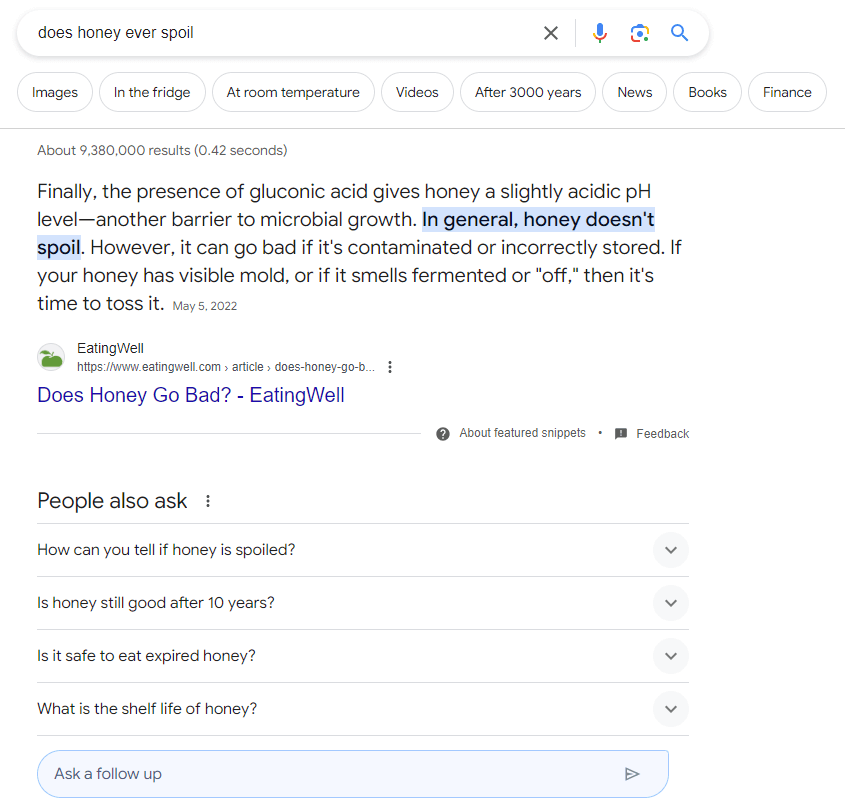Viewport: 845px width, 805px height.
Task: Focus the "Ask a follow up" field
Action: (330, 773)
